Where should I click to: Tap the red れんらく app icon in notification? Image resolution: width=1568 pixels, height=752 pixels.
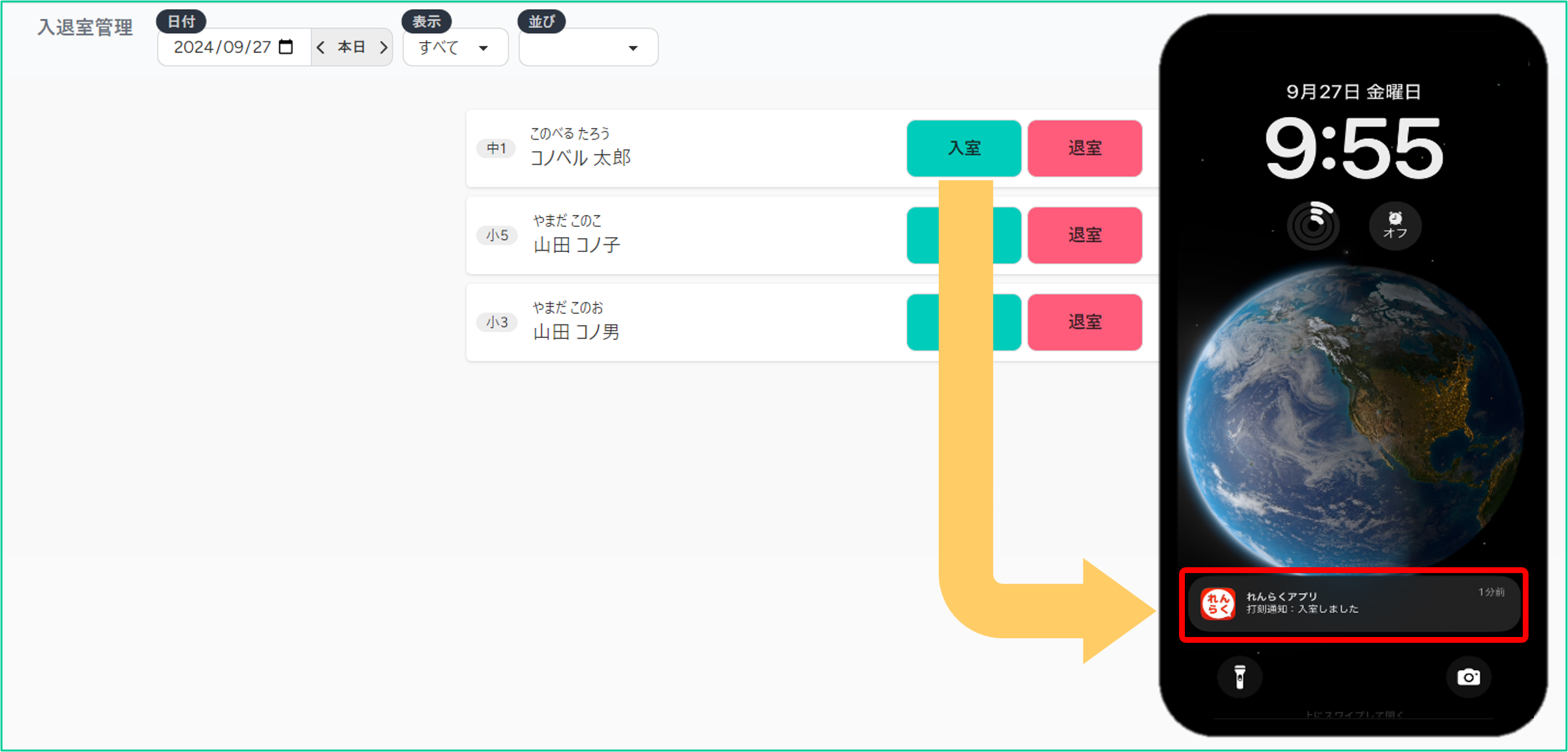[x=1218, y=603]
